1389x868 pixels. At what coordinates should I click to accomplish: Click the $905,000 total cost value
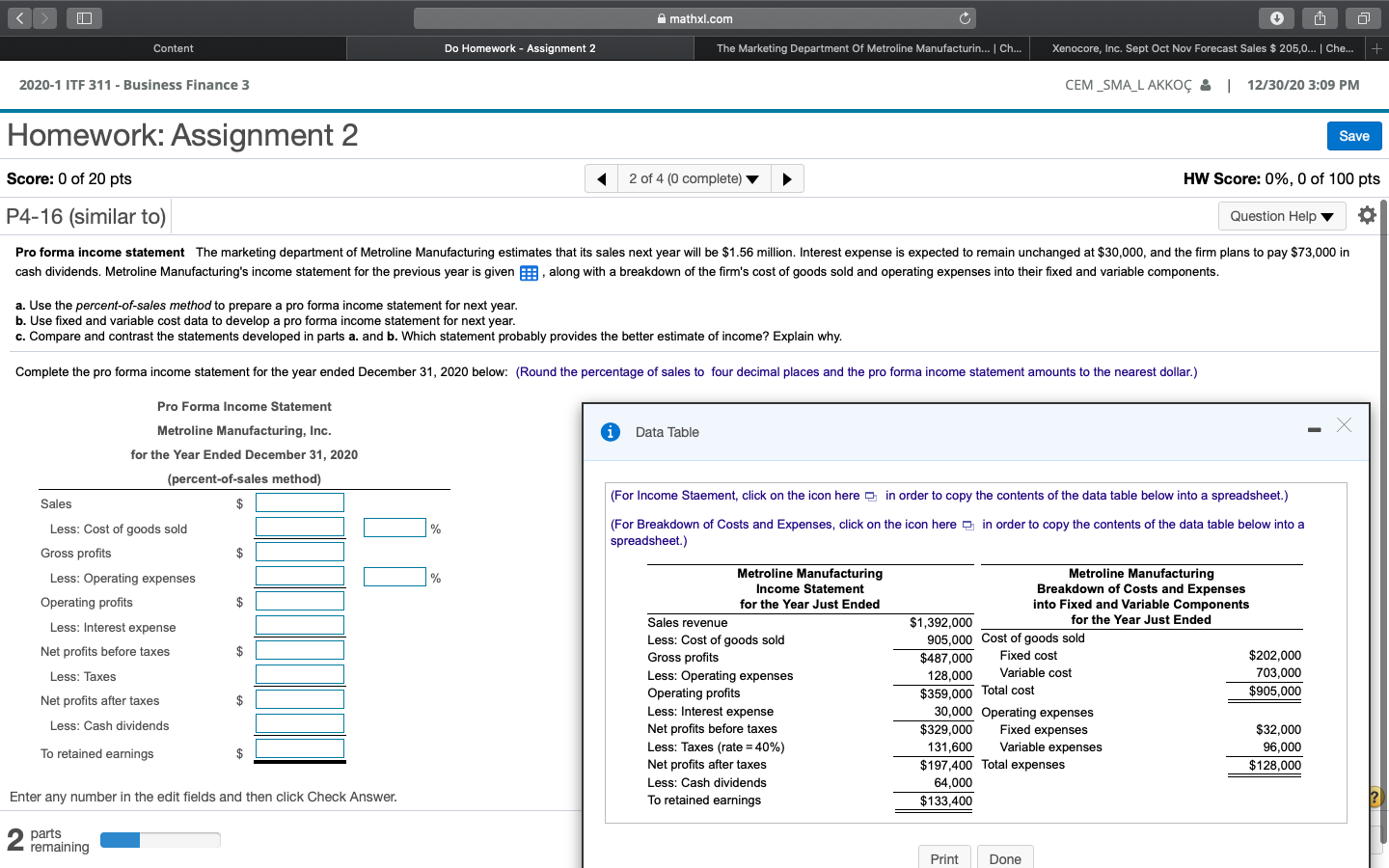click(1275, 692)
